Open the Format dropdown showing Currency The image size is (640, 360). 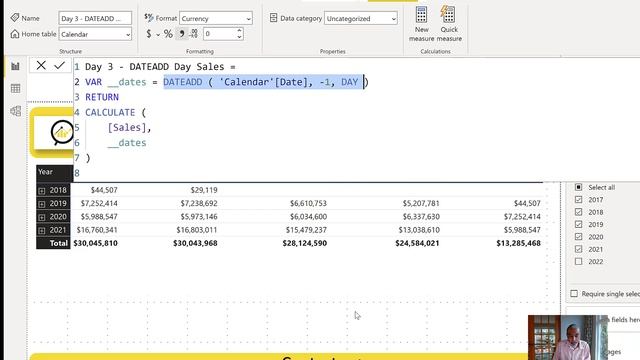216,18
